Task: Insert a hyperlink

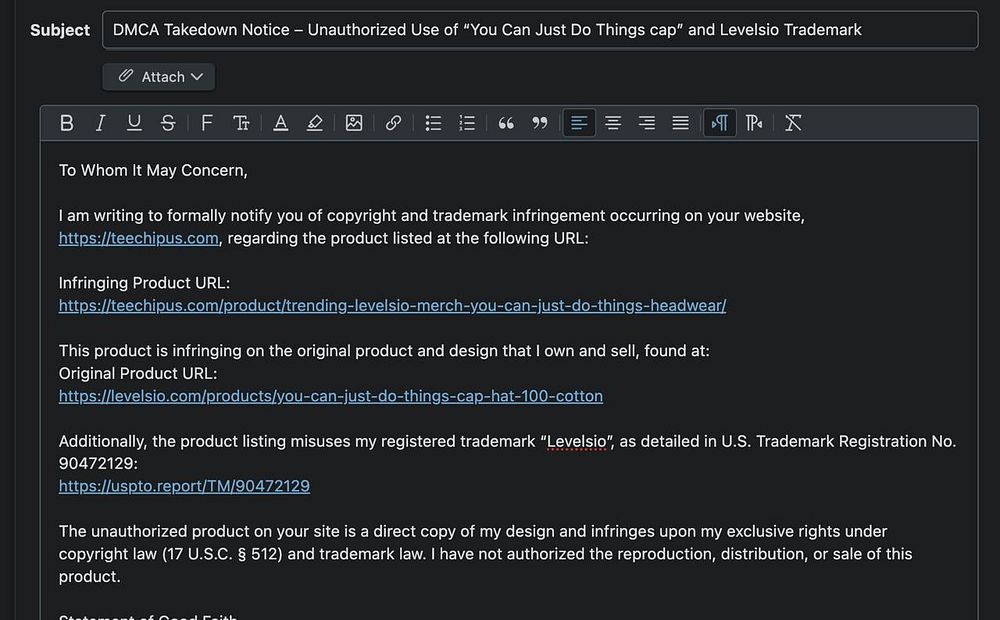Action: point(393,123)
